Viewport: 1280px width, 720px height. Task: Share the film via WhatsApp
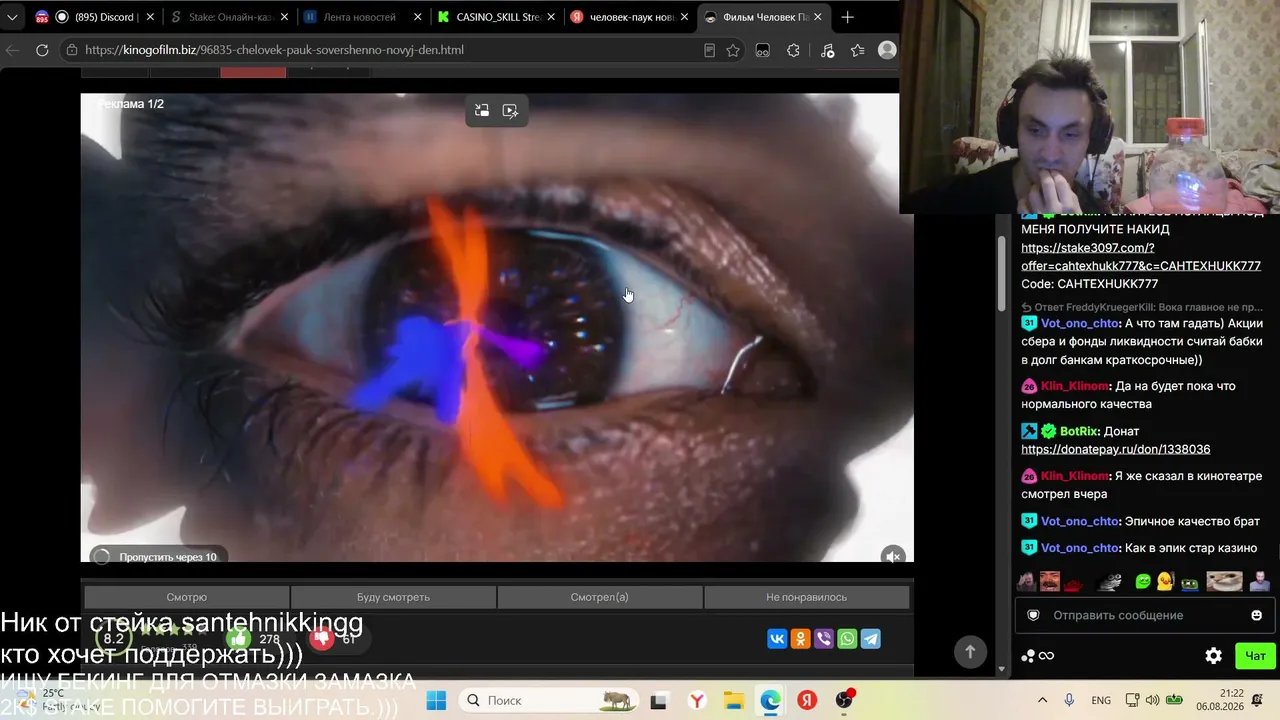[x=847, y=639]
